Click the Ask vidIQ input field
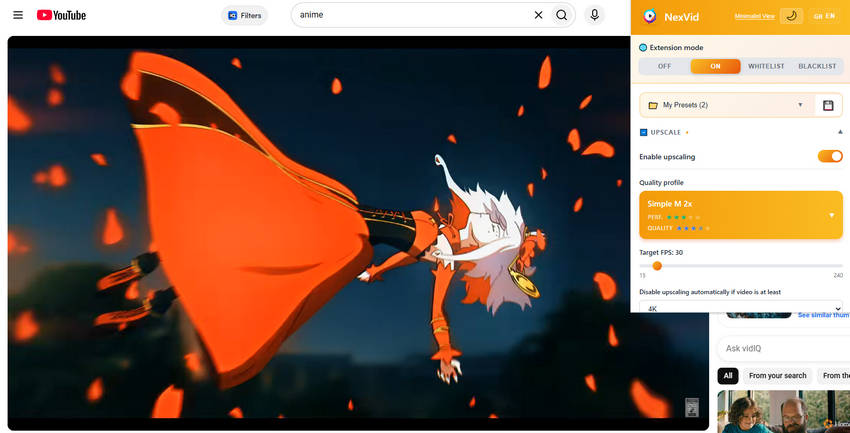Viewport: 850px width, 433px height. point(783,348)
